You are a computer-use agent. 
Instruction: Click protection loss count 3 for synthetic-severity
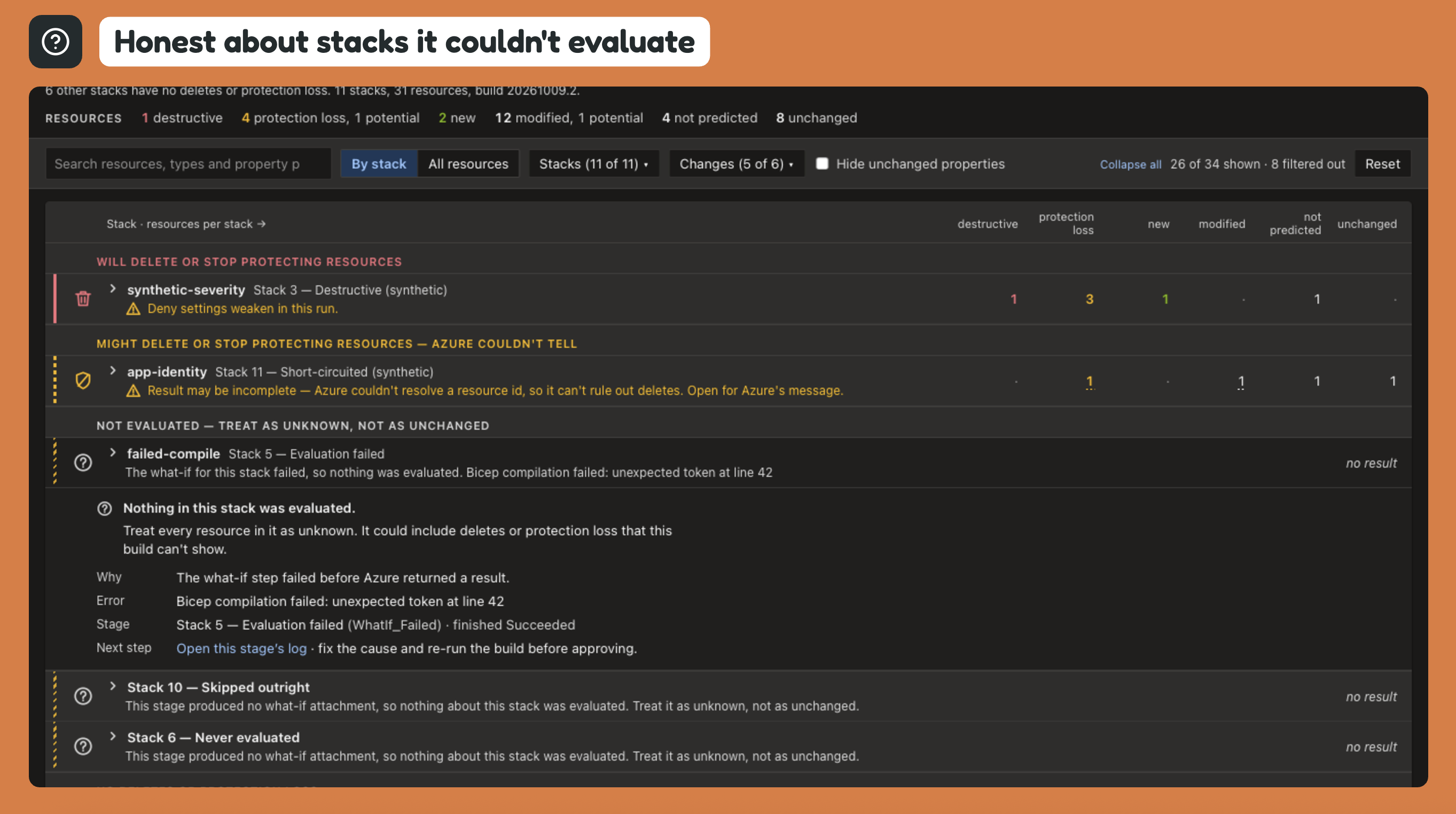click(1089, 299)
